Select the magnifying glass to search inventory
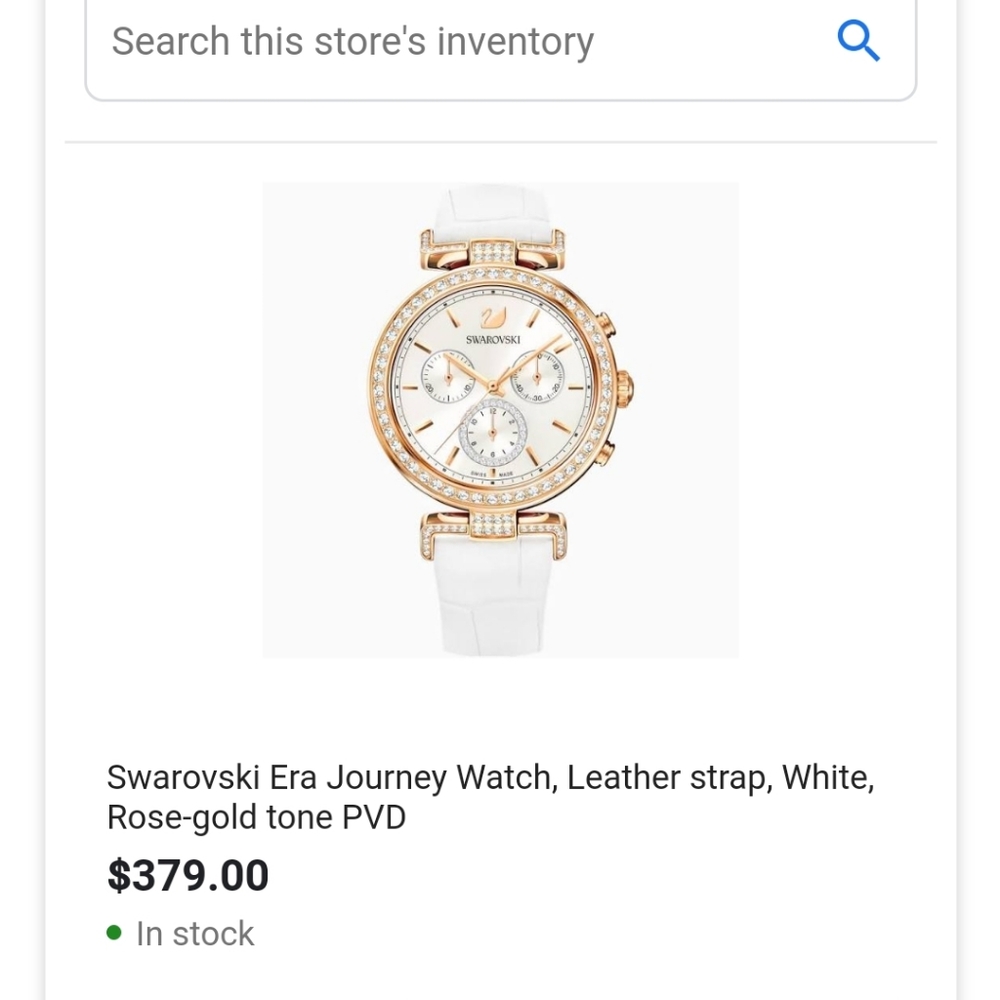Screen dimensions: 1000x1000 (858, 41)
